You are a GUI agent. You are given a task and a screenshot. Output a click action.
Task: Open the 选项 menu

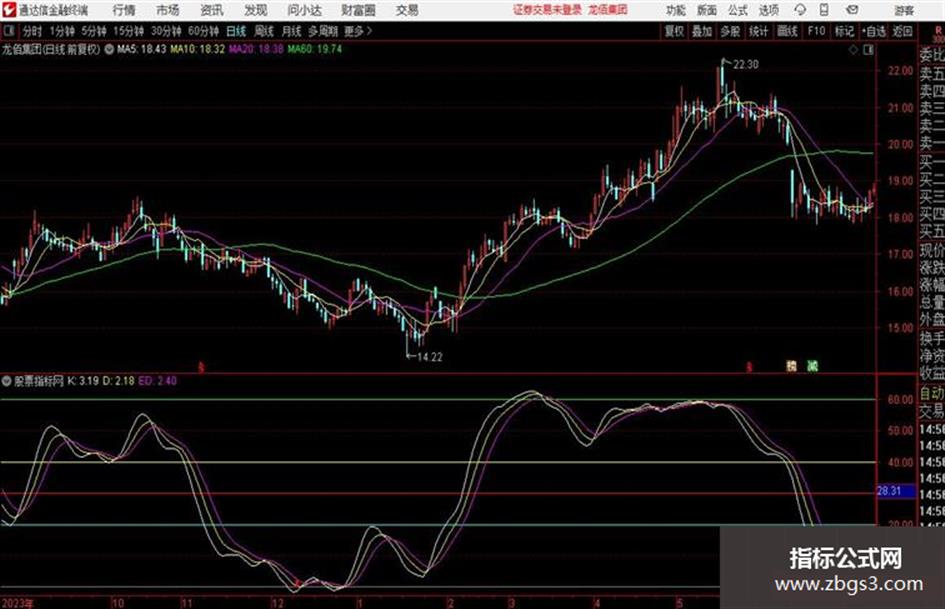click(x=768, y=10)
